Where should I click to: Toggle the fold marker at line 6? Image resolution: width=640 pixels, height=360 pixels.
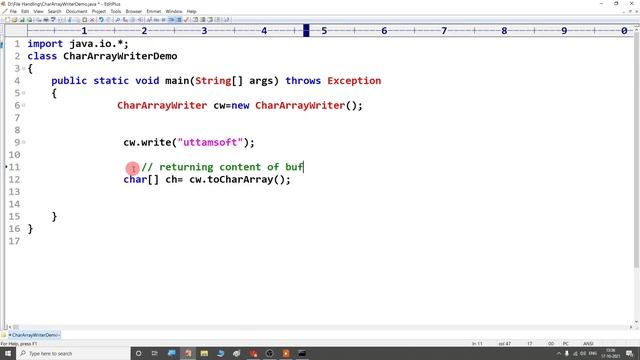tap(23, 105)
